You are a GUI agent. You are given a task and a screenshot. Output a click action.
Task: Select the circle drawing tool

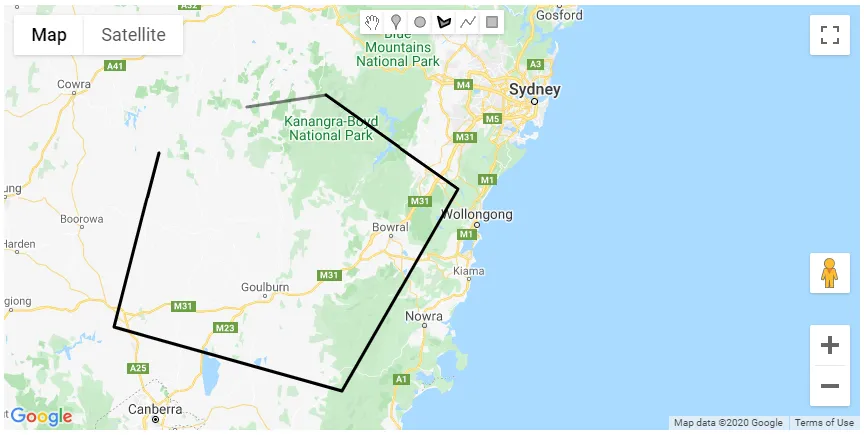tap(420, 22)
